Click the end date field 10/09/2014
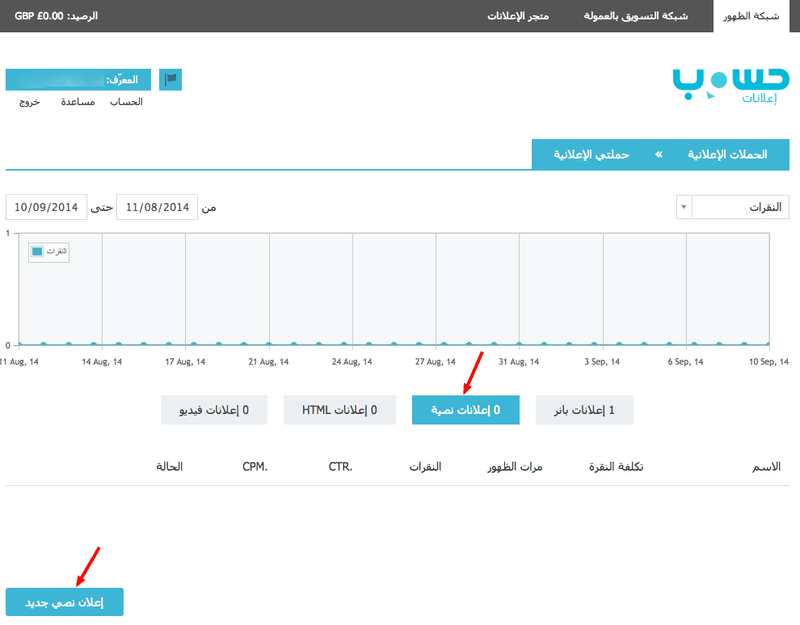Image resolution: width=800 pixels, height=625 pixels. click(x=46, y=207)
